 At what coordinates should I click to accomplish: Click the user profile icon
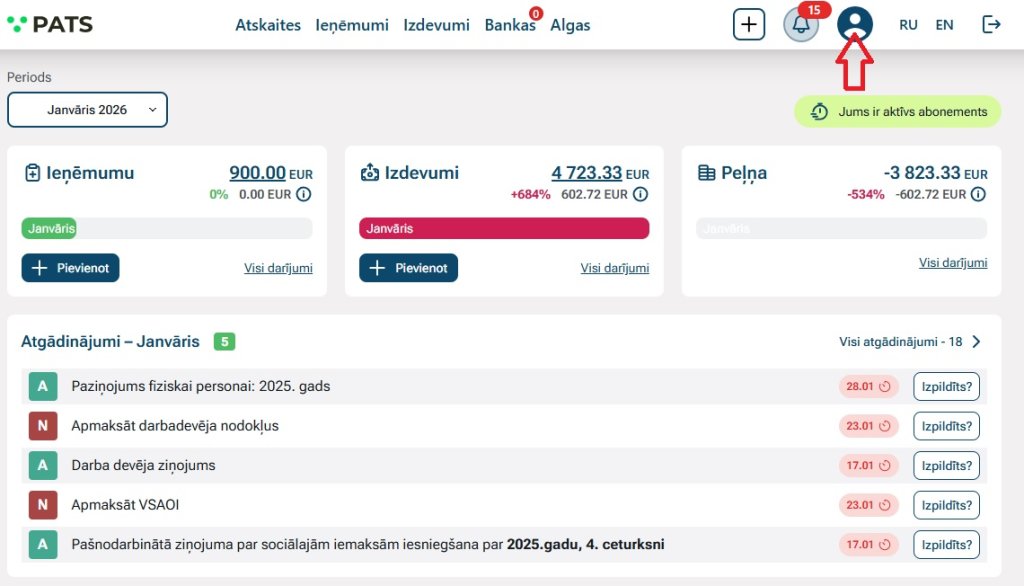(854, 24)
